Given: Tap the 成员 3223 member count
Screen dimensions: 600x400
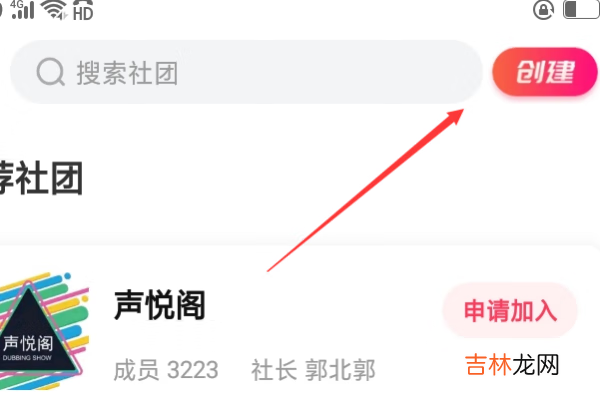Looking at the screenshot, I should coord(166,370).
